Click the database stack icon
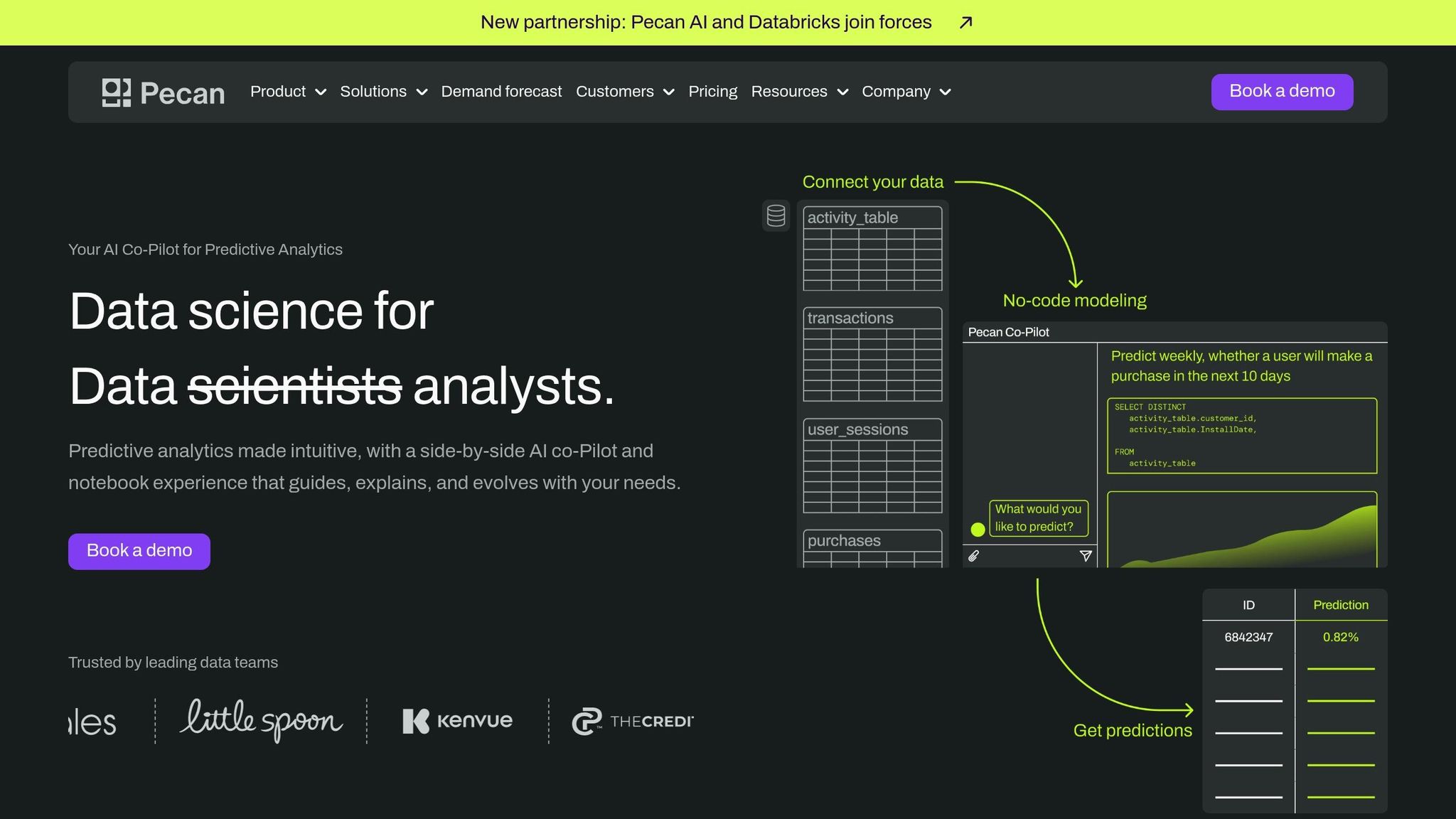Image resolution: width=1456 pixels, height=819 pixels. [776, 215]
